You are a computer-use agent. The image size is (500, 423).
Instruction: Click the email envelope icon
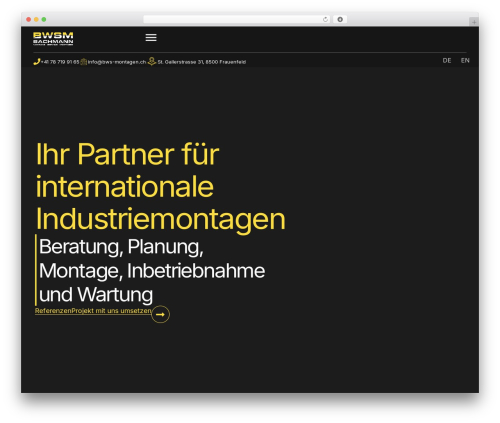[x=84, y=62]
